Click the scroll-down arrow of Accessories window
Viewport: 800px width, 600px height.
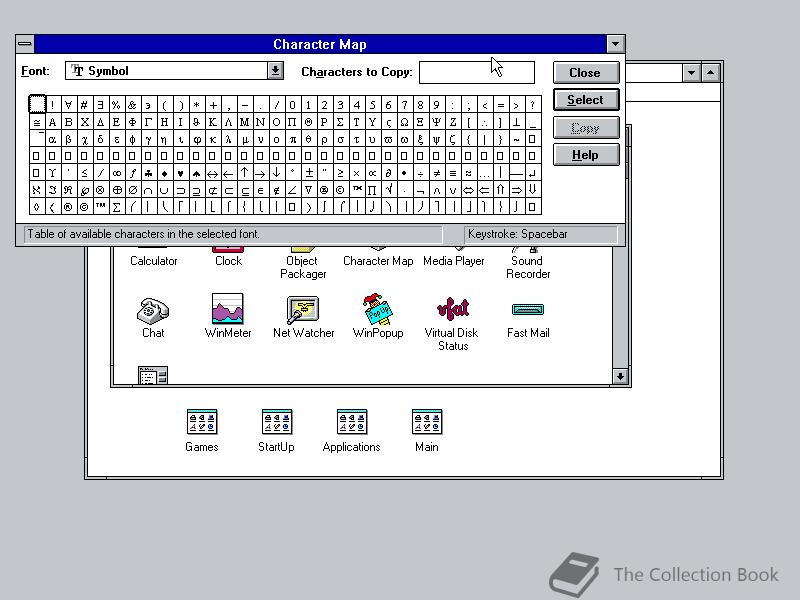620,377
